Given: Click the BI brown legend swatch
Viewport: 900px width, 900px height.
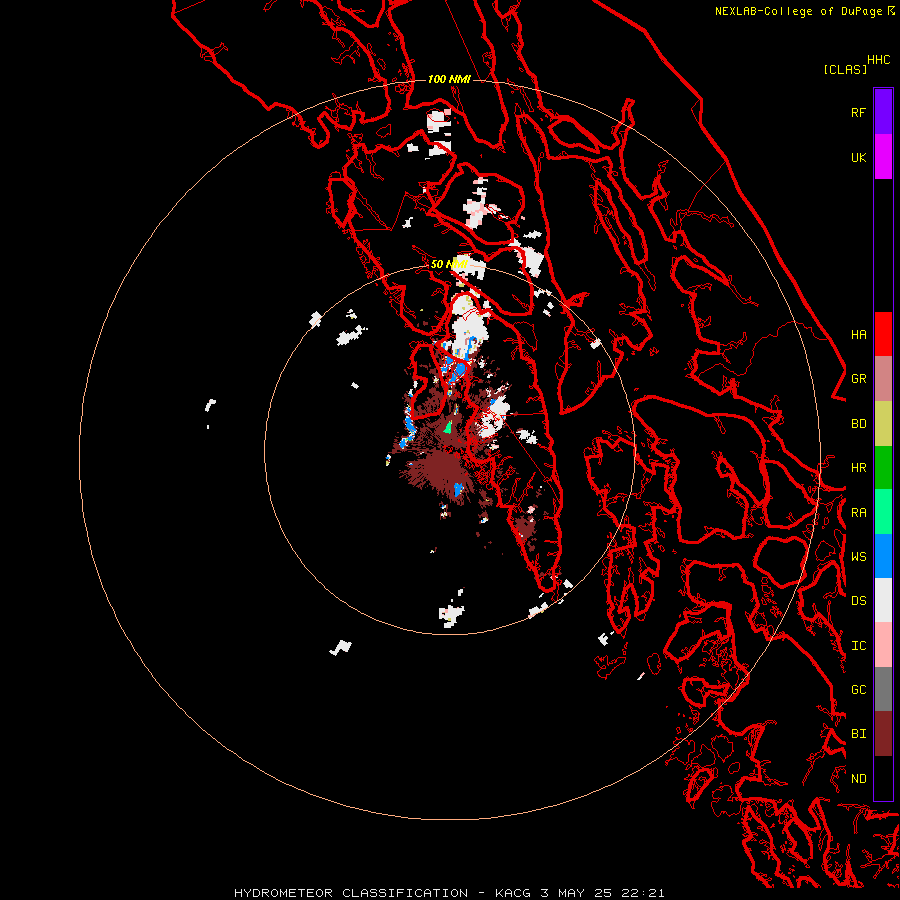Looking at the screenshot, I should (883, 734).
